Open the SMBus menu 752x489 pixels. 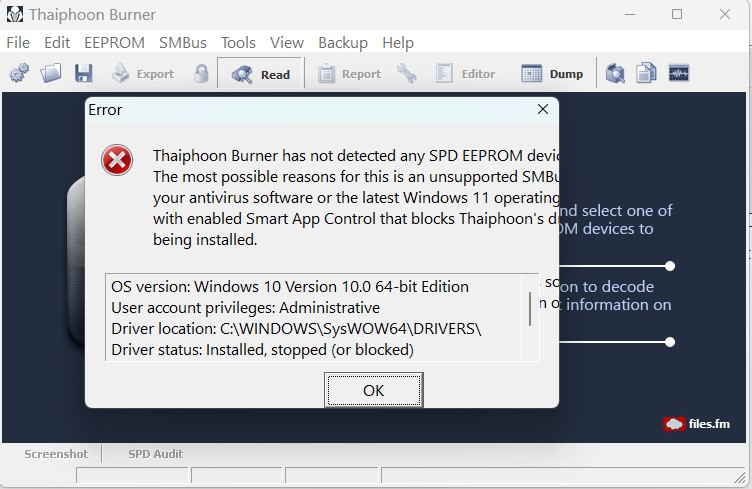pyautogui.click(x=183, y=43)
